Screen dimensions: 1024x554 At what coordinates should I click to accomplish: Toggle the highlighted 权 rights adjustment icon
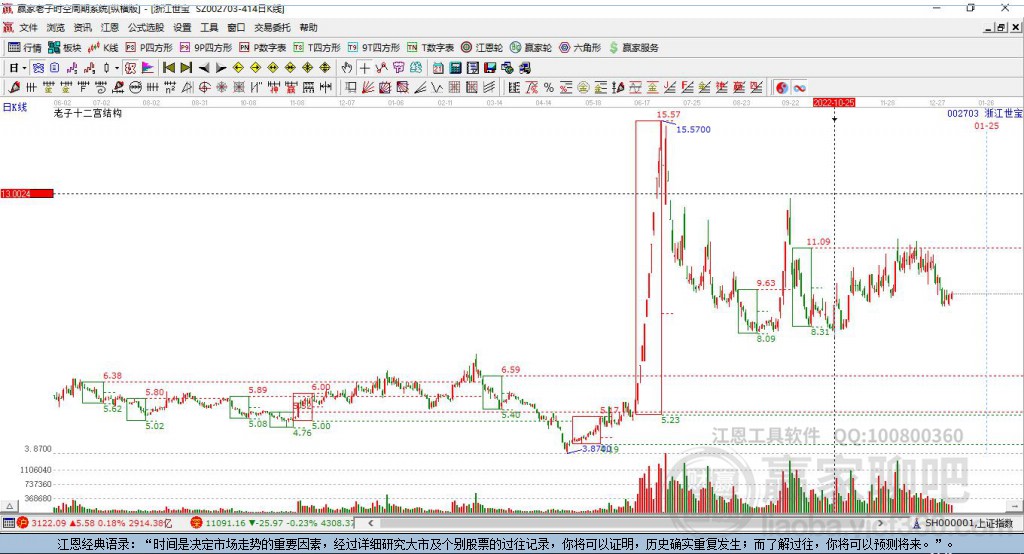click(131, 68)
